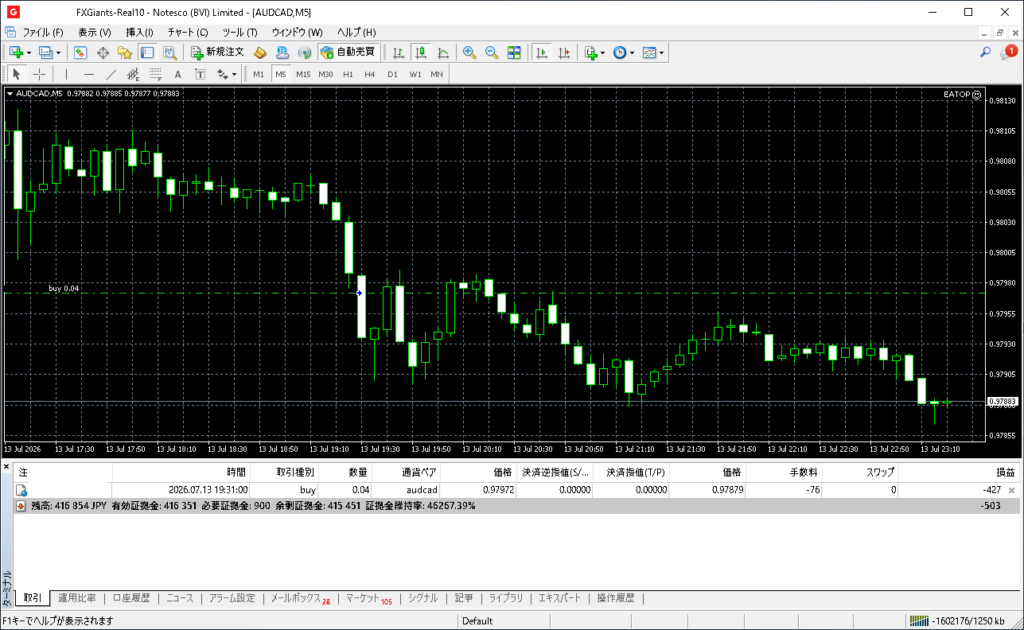
Task: Pick the trendline drawing tool
Action: [x=111, y=74]
